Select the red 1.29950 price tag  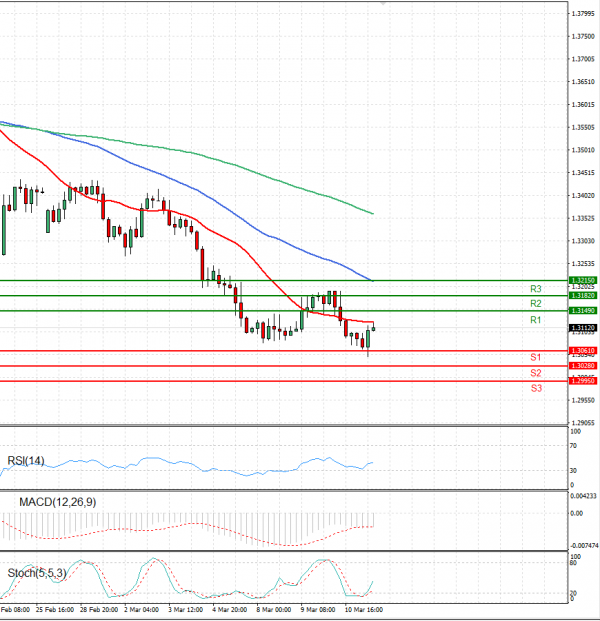(583, 381)
